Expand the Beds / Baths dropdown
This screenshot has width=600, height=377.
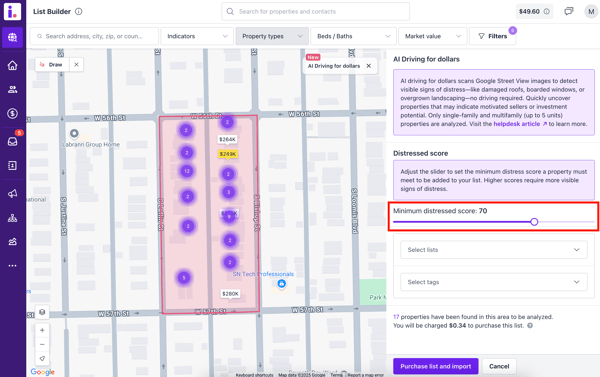coord(353,36)
